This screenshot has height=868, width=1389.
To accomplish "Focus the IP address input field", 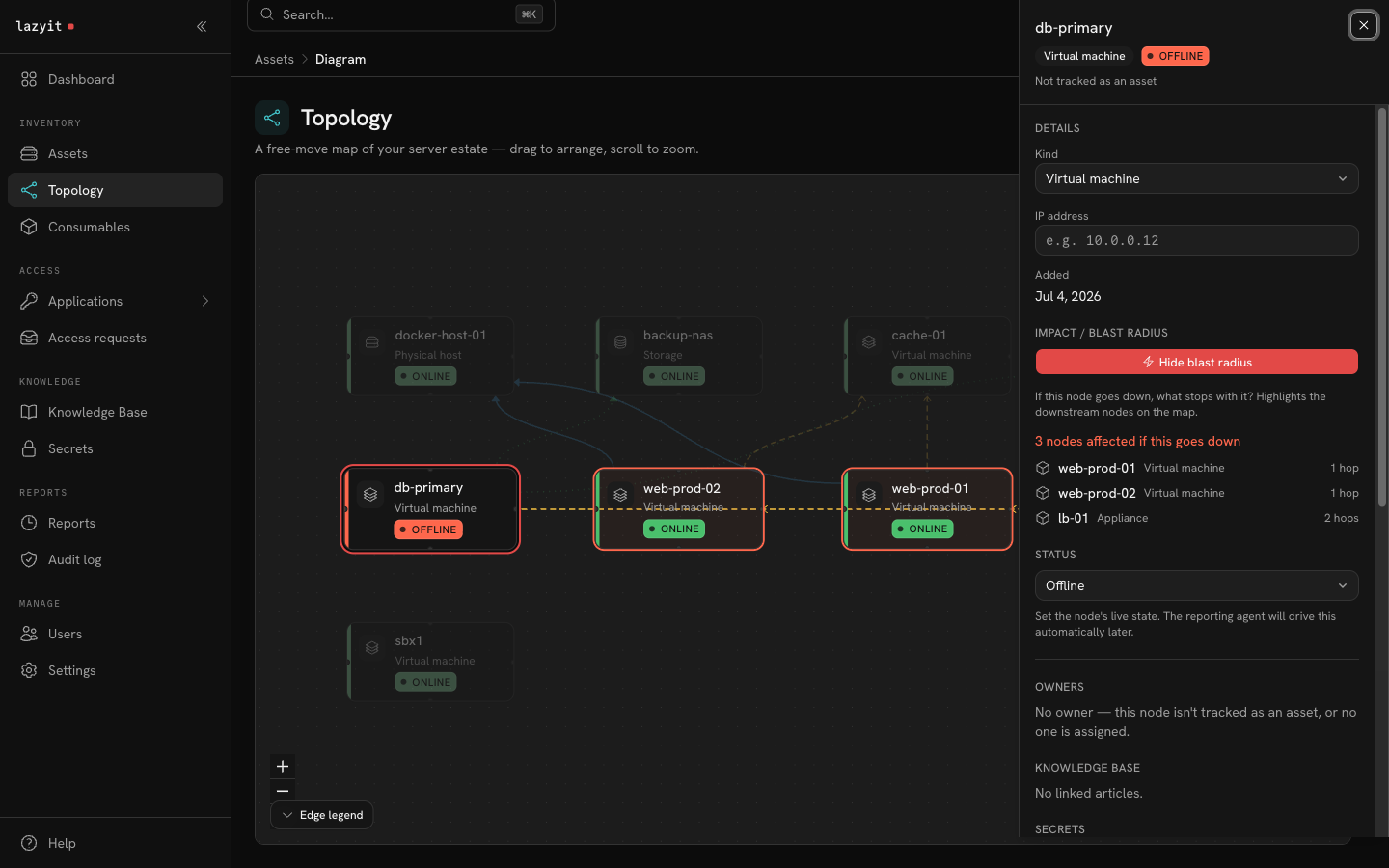I will (x=1197, y=240).
